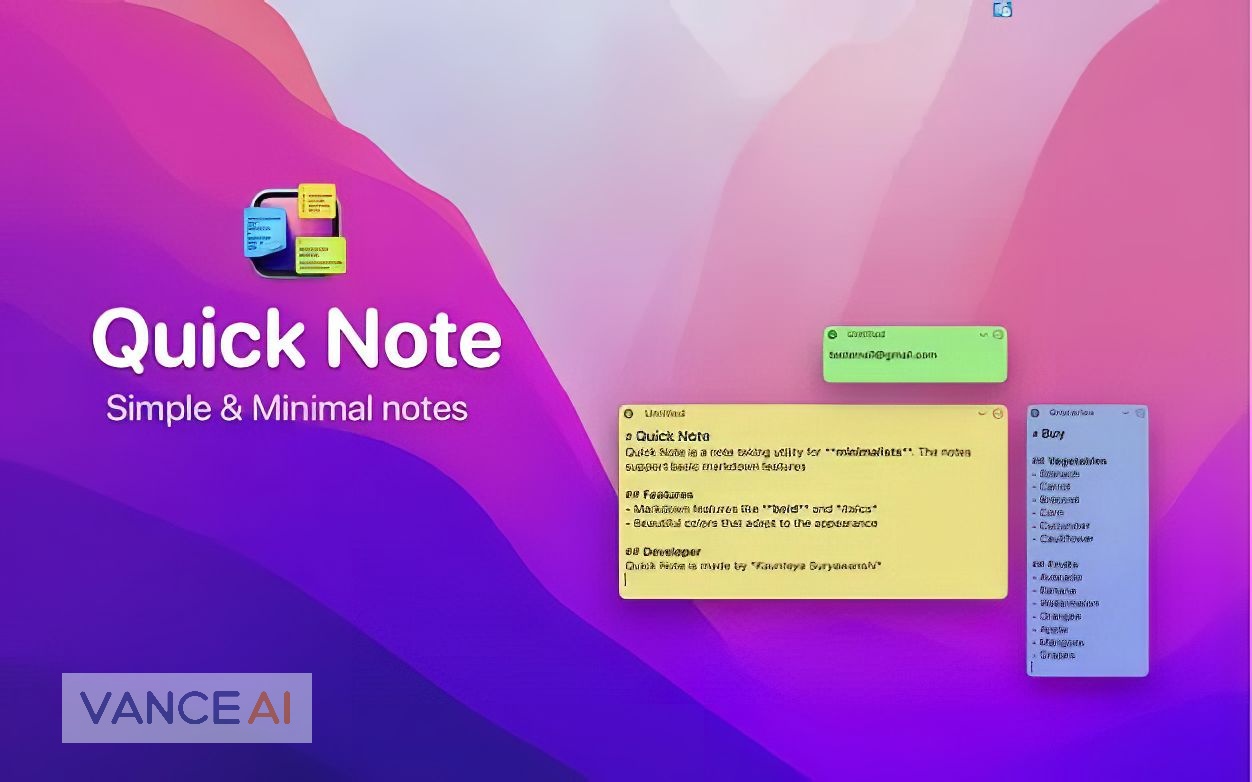Click the "Mangoes" line in the blue note
Viewport: 1252px width, 782px height.
point(1058,642)
